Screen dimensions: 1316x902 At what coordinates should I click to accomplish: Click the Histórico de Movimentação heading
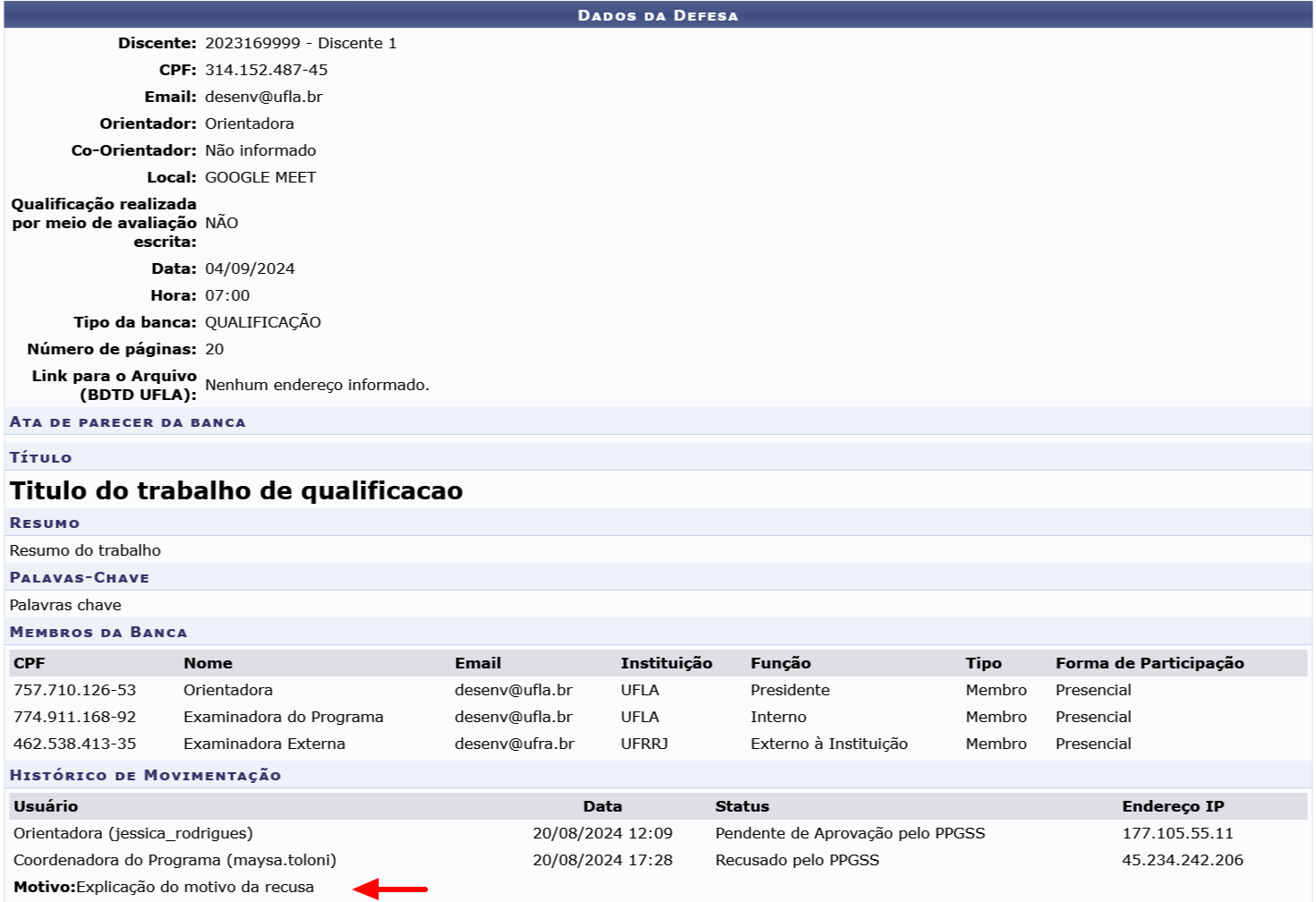[146, 775]
